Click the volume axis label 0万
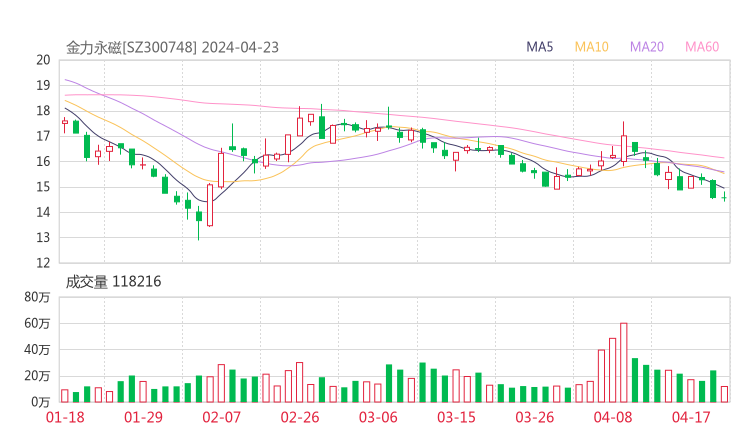The image size is (740, 440). pyautogui.click(x=41, y=402)
